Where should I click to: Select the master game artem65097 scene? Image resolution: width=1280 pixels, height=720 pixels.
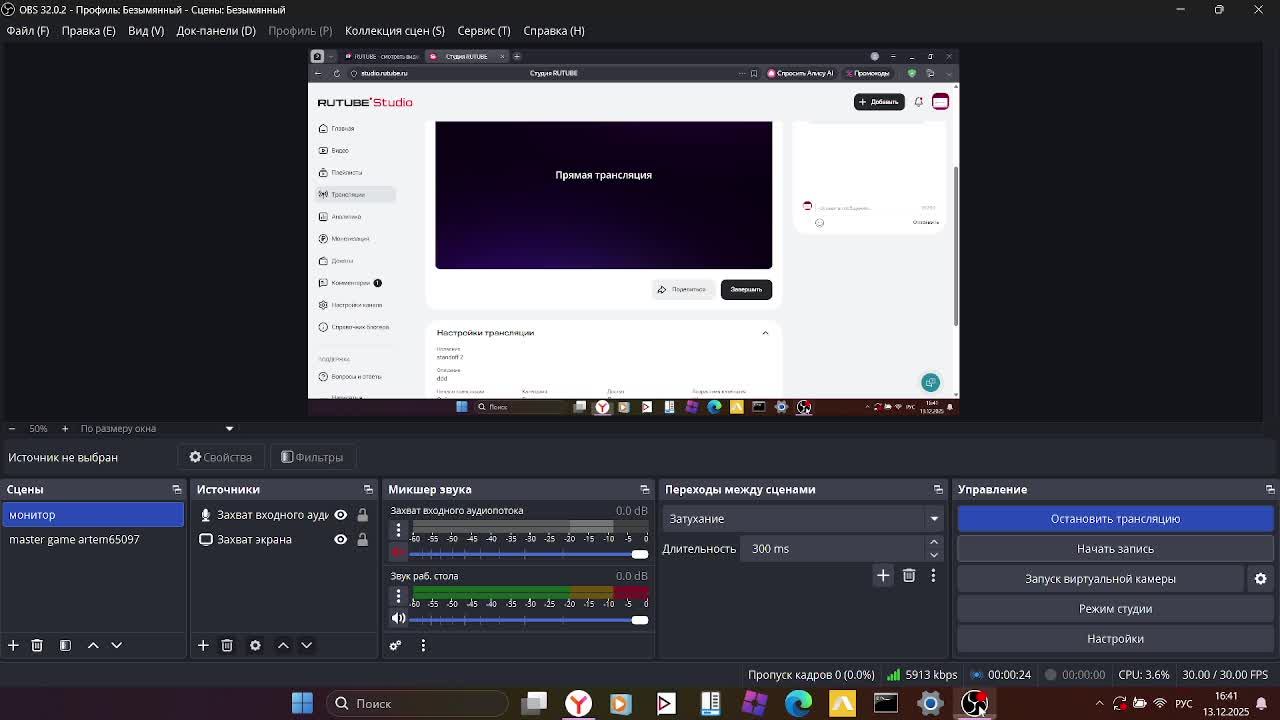[x=93, y=539]
